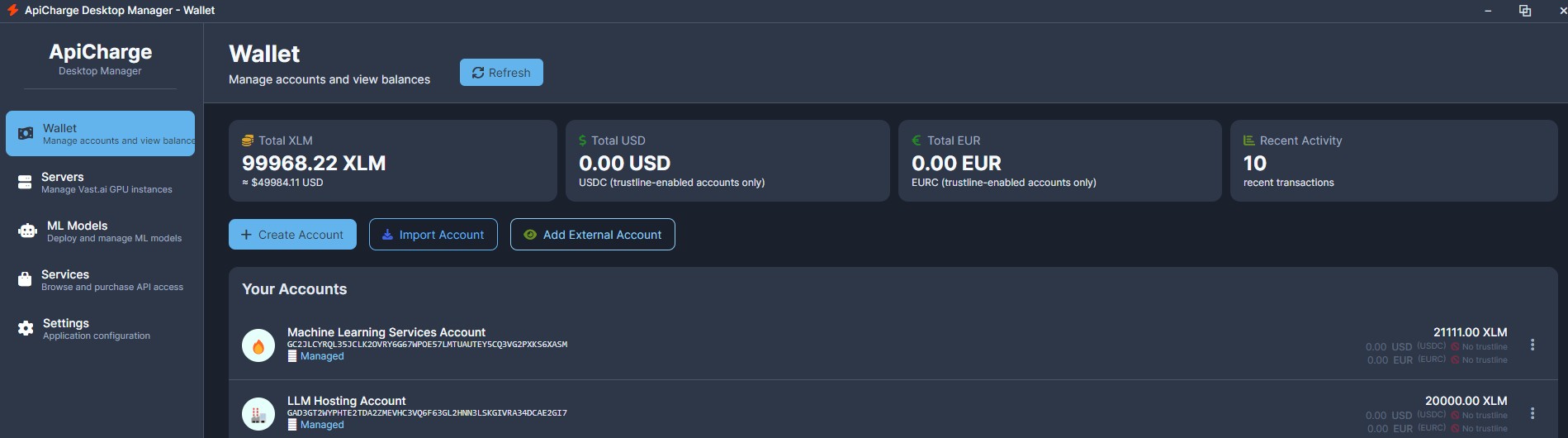Click the Services shopping bag icon
The image size is (1568, 438).
tap(25, 279)
